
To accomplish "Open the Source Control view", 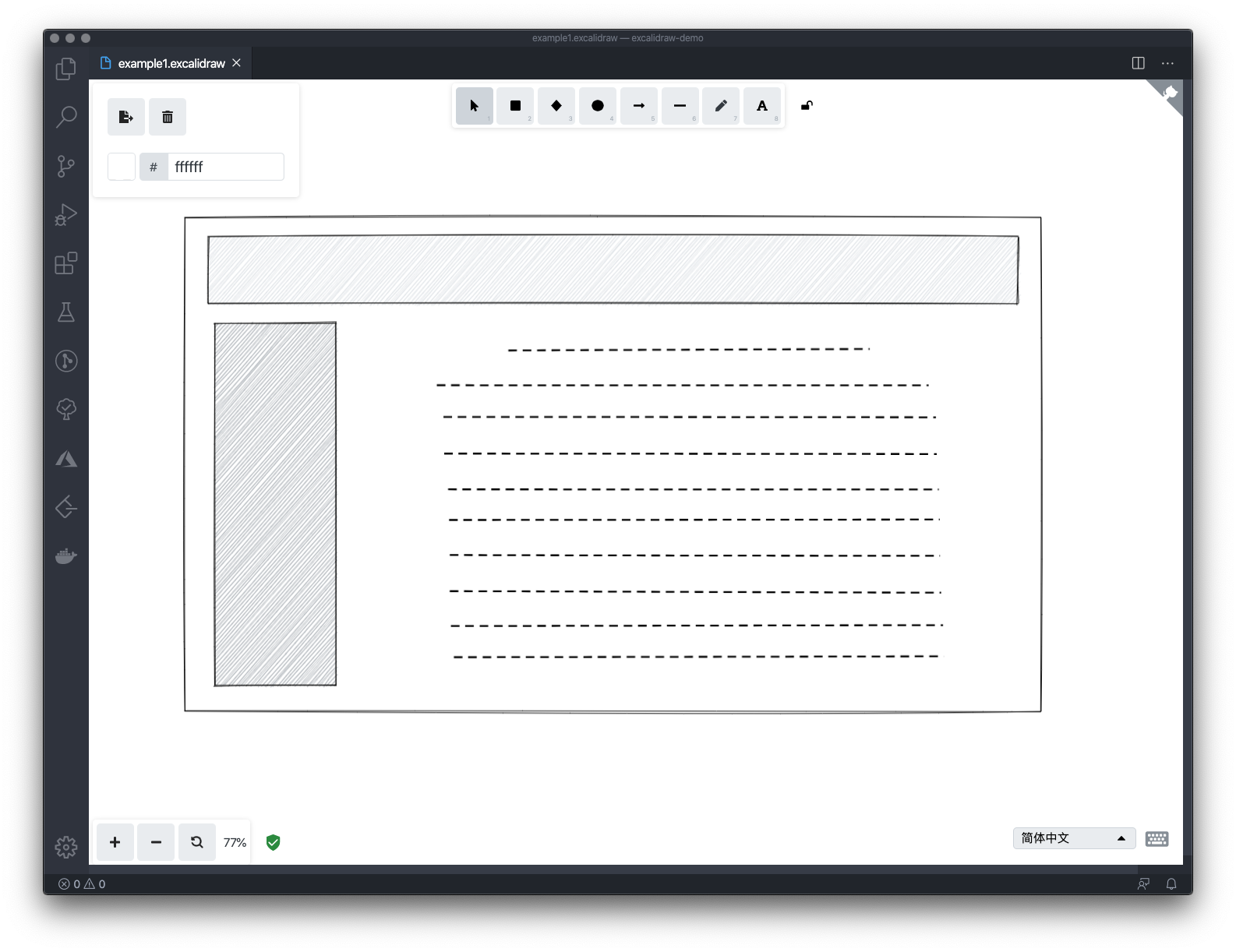I will (x=66, y=166).
